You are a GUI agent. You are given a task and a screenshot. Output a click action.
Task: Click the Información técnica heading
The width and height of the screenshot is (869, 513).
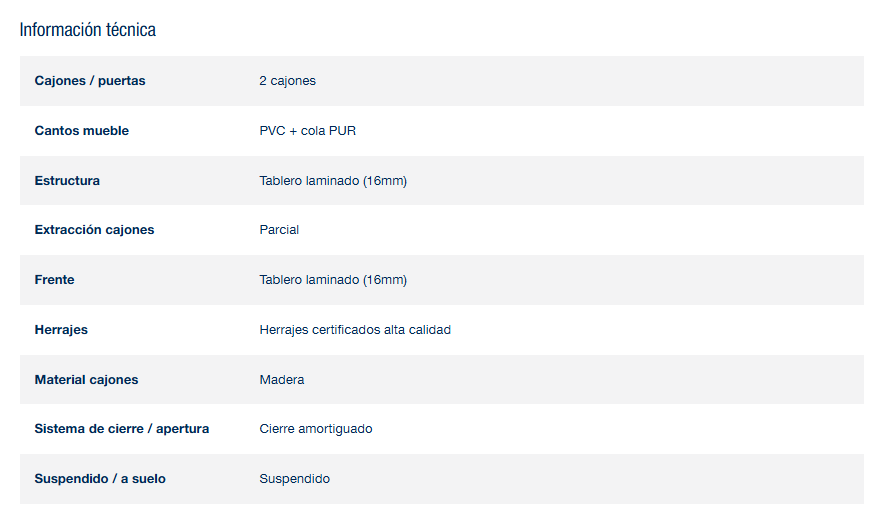(88, 30)
